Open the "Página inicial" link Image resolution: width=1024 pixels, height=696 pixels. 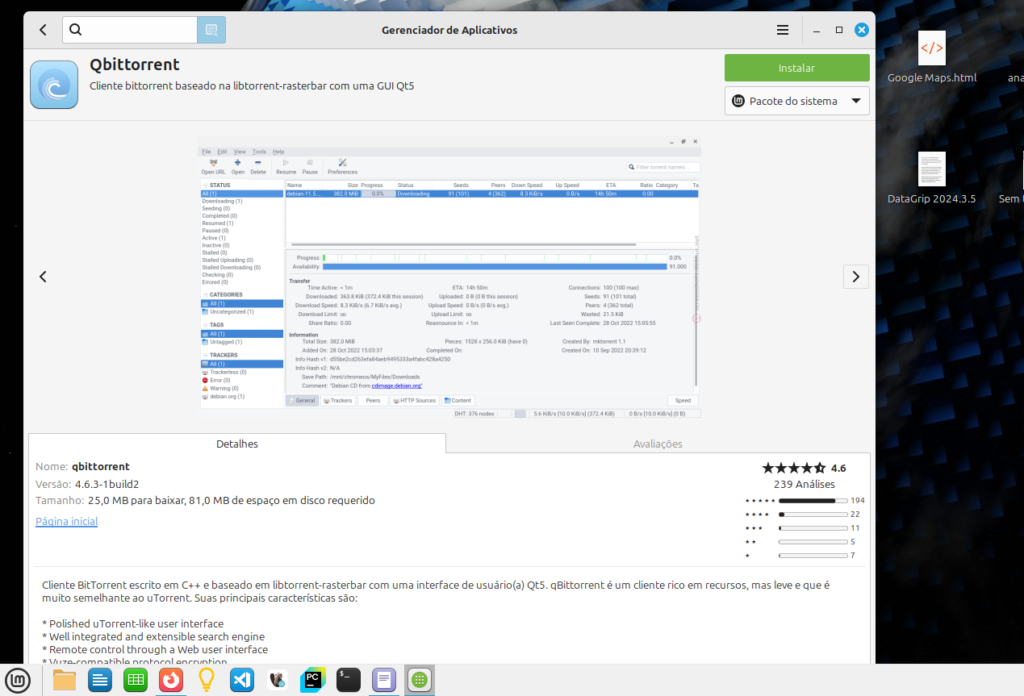pyautogui.click(x=66, y=522)
